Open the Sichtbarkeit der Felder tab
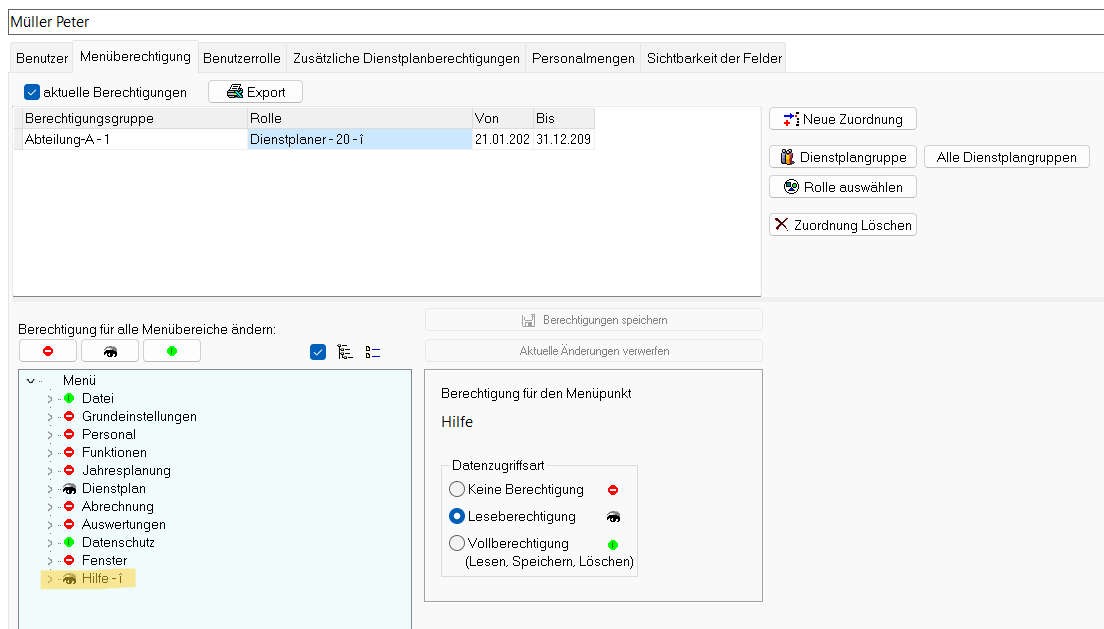 click(714, 59)
